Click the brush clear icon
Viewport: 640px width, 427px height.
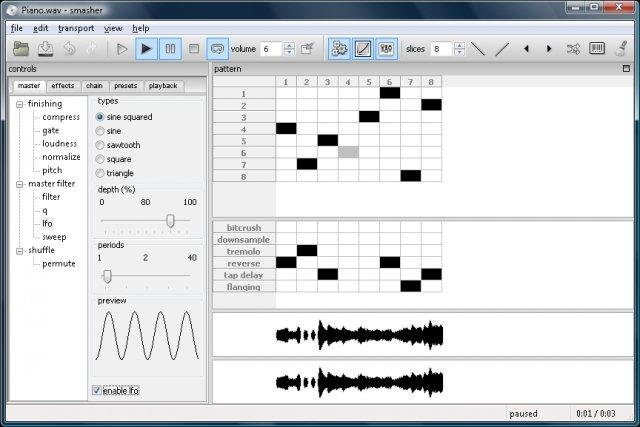[621, 49]
